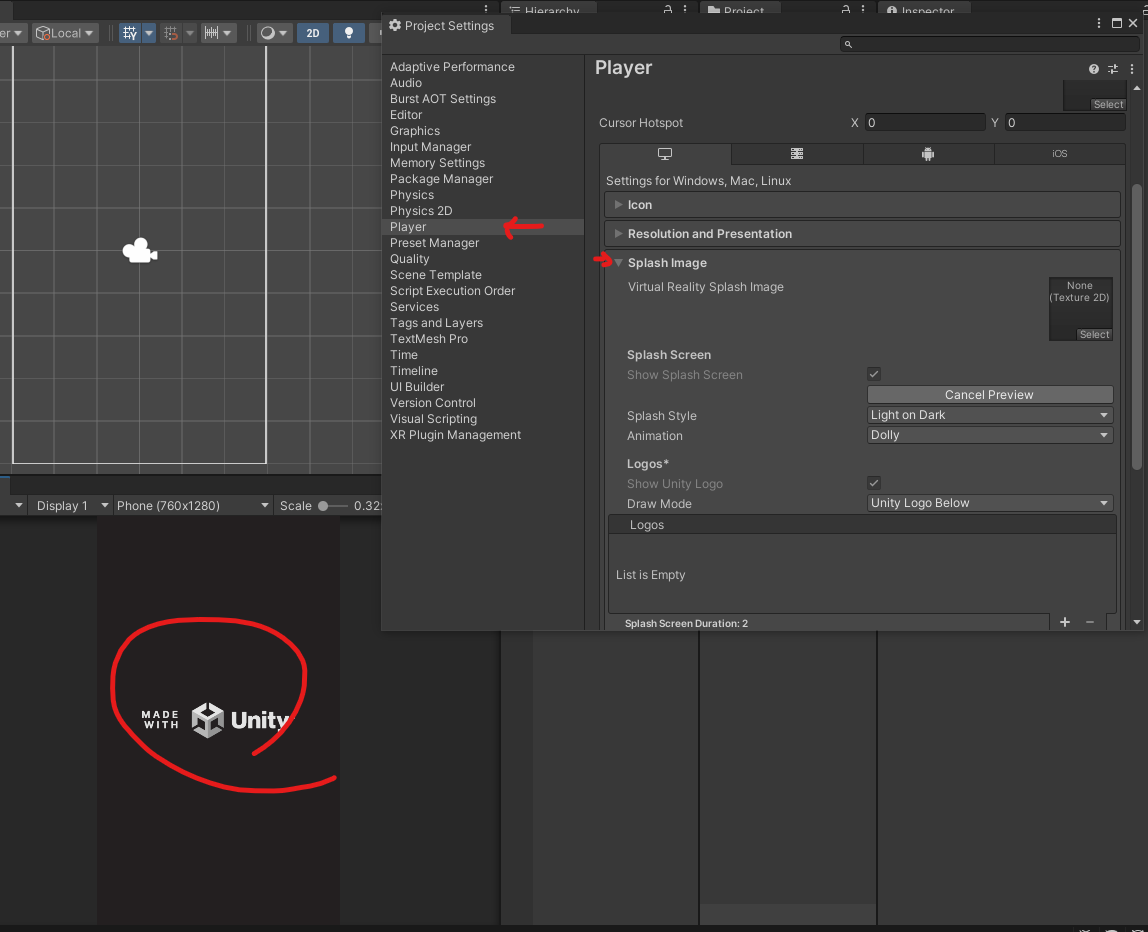Switch to Windows, Mac, Linux platform tab

tap(665, 154)
